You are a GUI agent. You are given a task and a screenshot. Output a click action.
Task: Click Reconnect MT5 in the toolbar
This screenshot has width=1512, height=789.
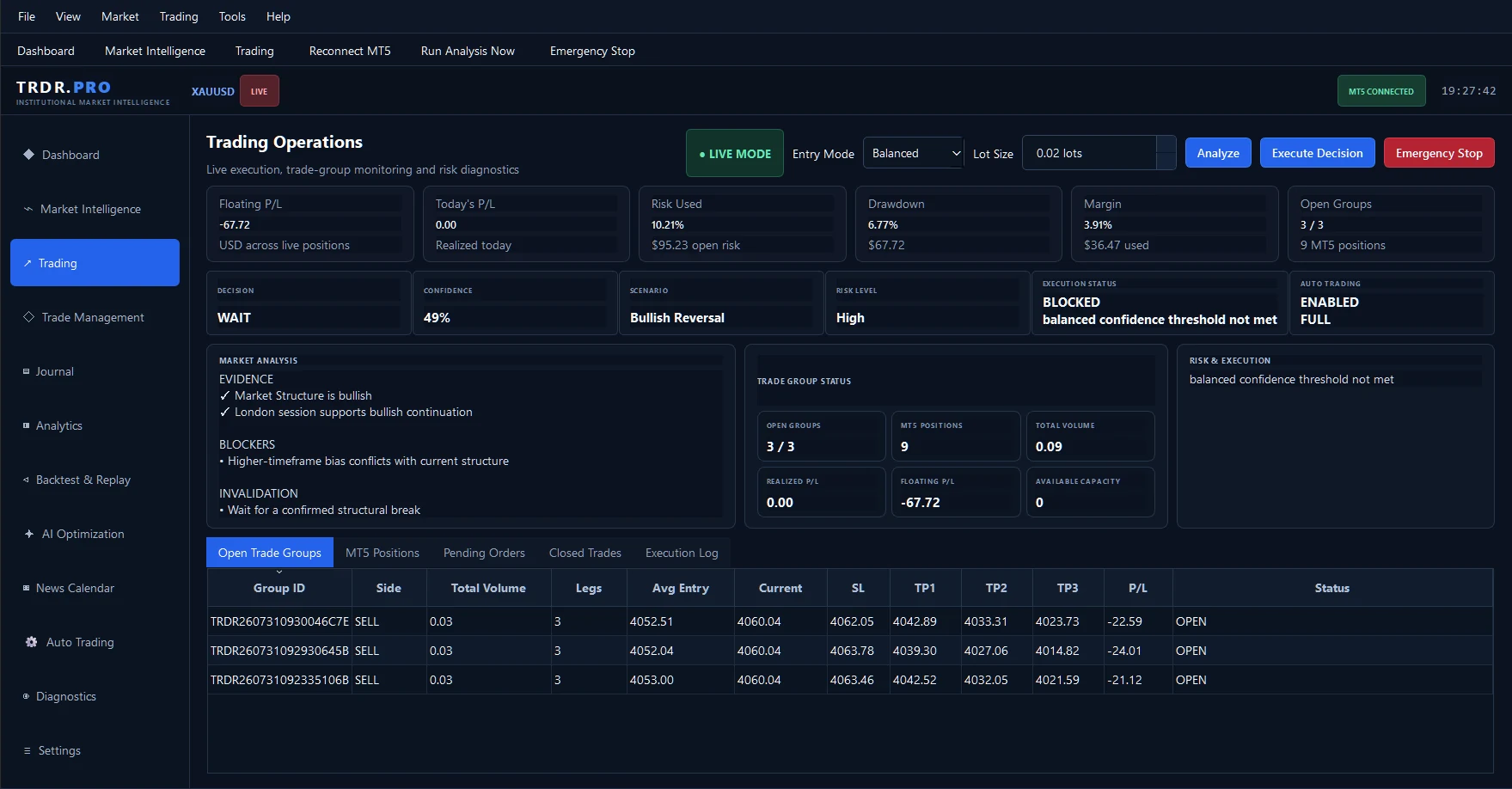350,51
